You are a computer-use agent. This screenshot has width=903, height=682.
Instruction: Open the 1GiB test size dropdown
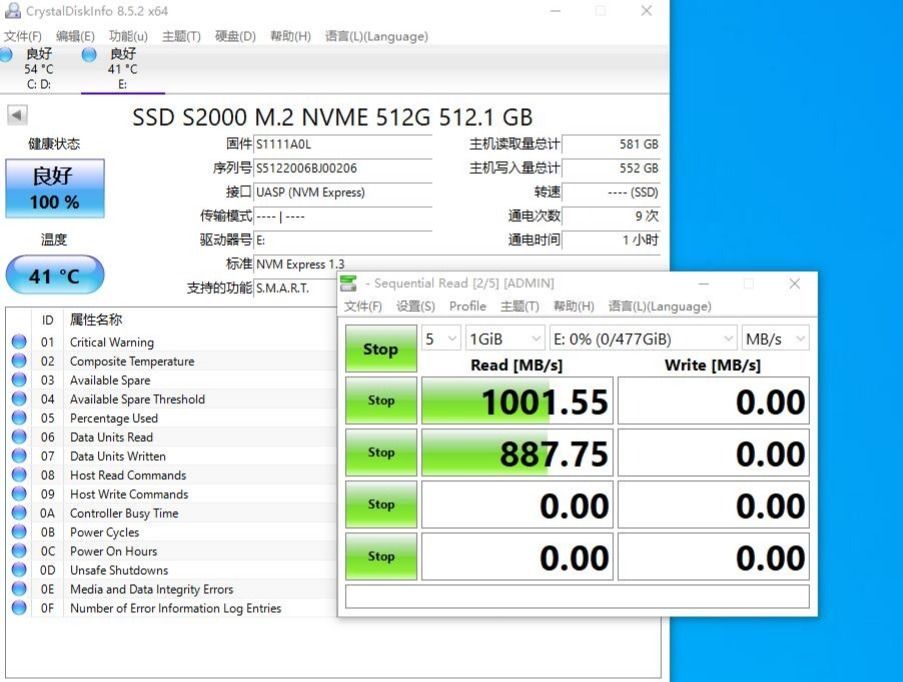point(504,339)
